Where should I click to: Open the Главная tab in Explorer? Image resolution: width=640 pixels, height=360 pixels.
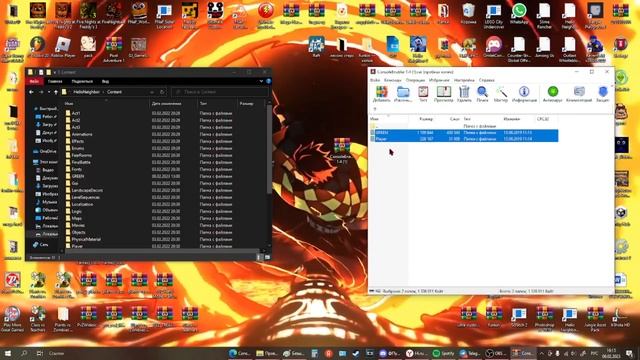[x=55, y=81]
